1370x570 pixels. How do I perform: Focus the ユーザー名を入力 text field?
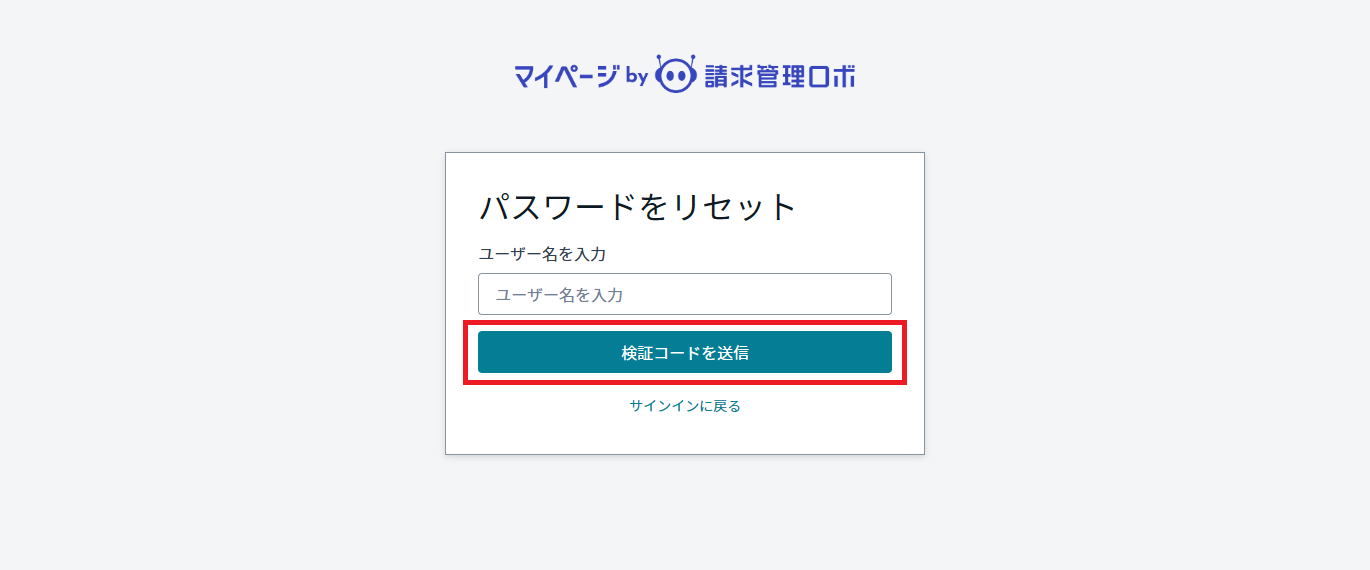(684, 294)
